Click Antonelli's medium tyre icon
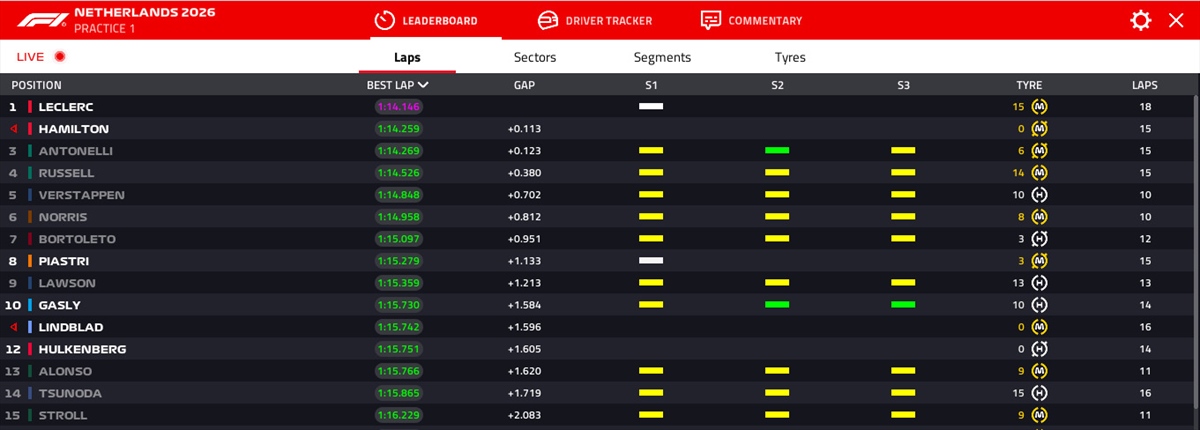This screenshot has width=1200, height=430. pyautogui.click(x=1039, y=150)
